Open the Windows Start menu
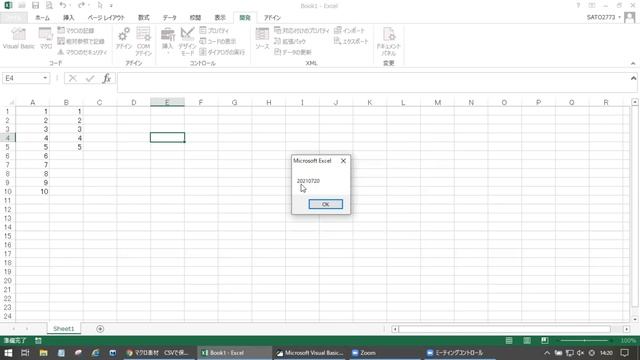640x360 pixels. click(x=8, y=353)
